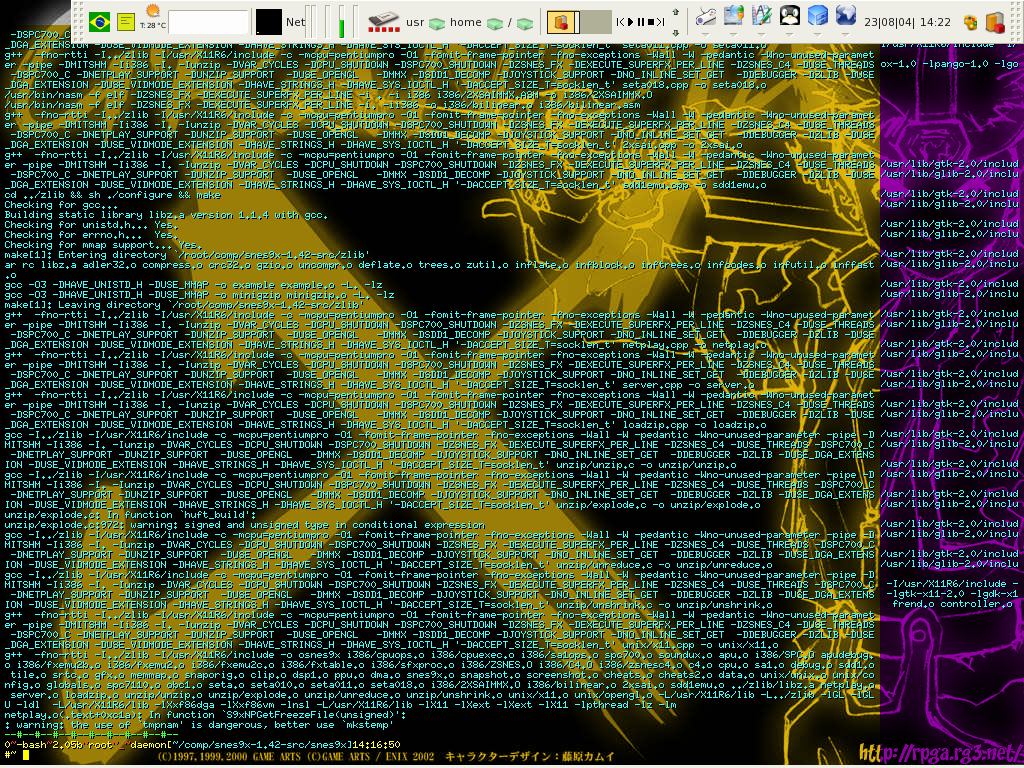Screen dimensions: 1024x768
Task: Click the white text entry field in panel
Action: pyautogui.click(x=208, y=22)
